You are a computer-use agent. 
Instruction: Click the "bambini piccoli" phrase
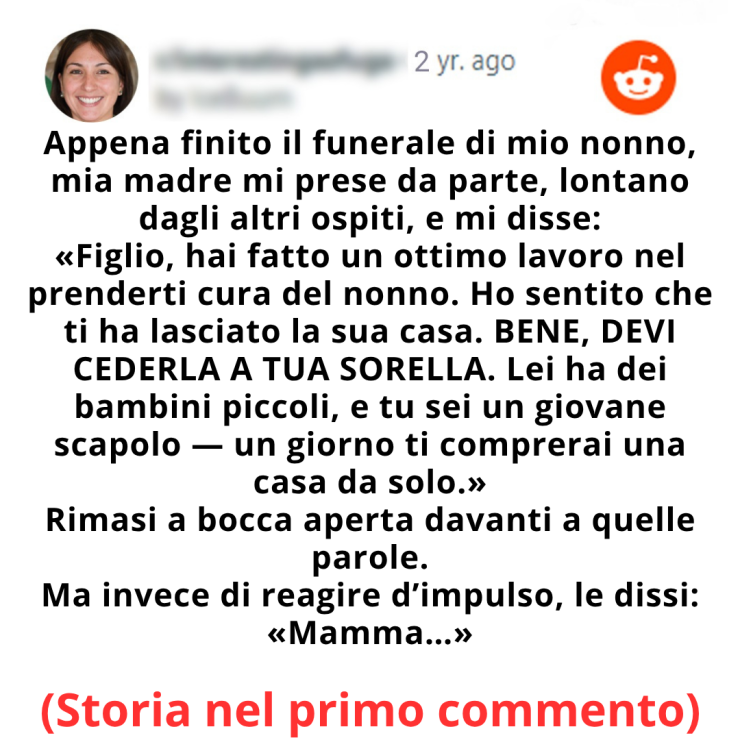click(207, 408)
